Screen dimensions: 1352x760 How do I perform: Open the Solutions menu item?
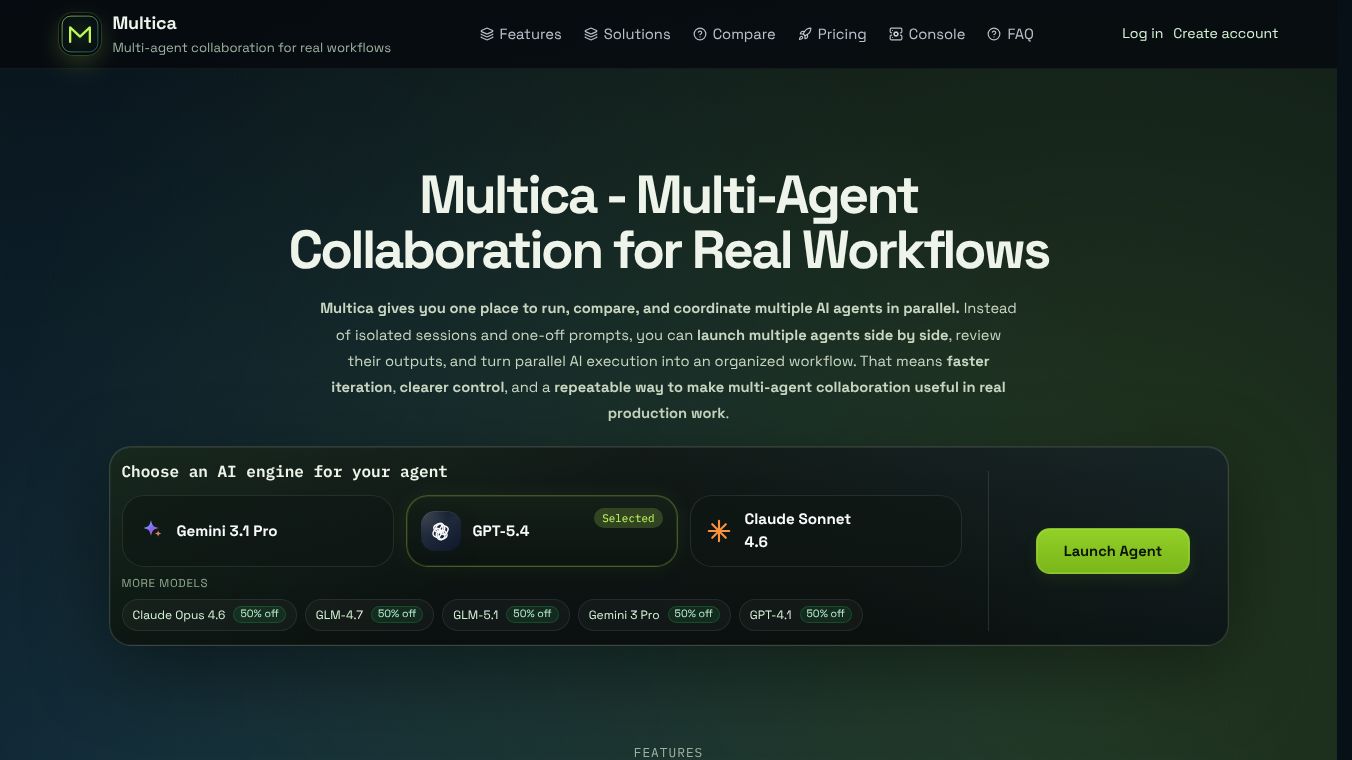[x=627, y=34]
